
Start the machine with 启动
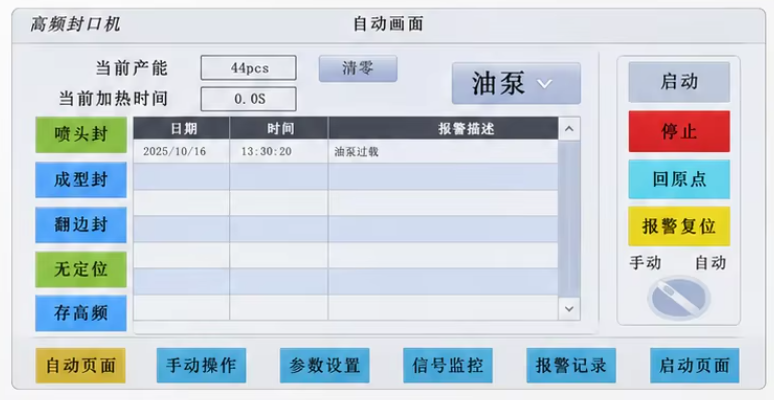[679, 82]
